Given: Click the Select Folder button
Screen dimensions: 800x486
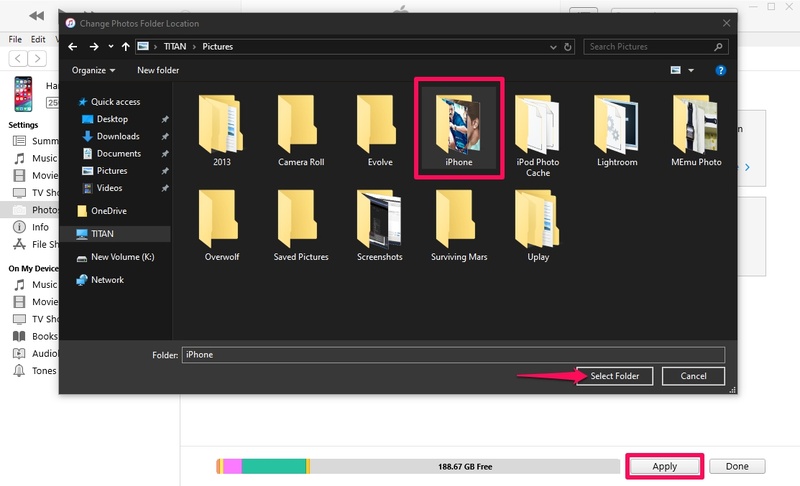Looking at the screenshot, I should coord(614,376).
